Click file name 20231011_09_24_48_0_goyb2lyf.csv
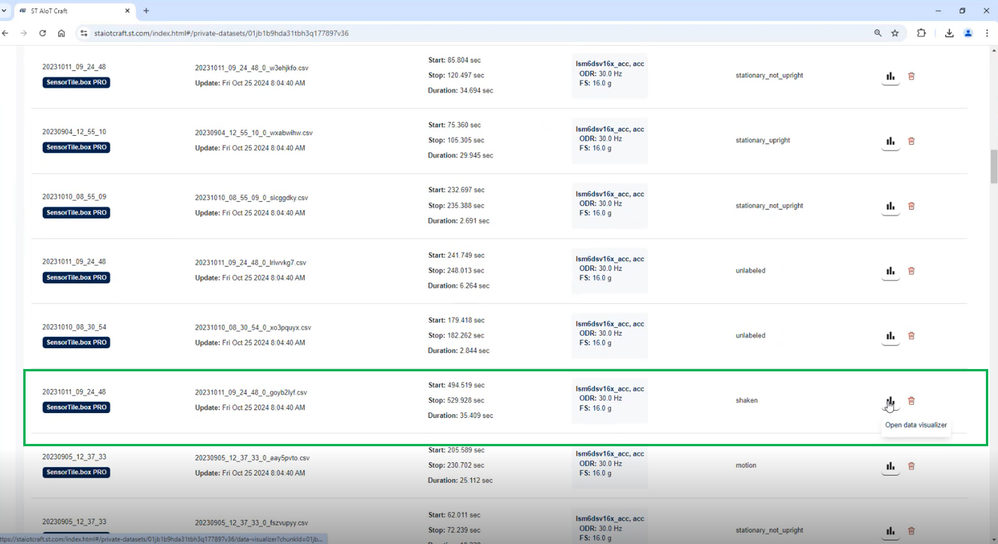The height and width of the screenshot is (544, 998). pyautogui.click(x=251, y=393)
